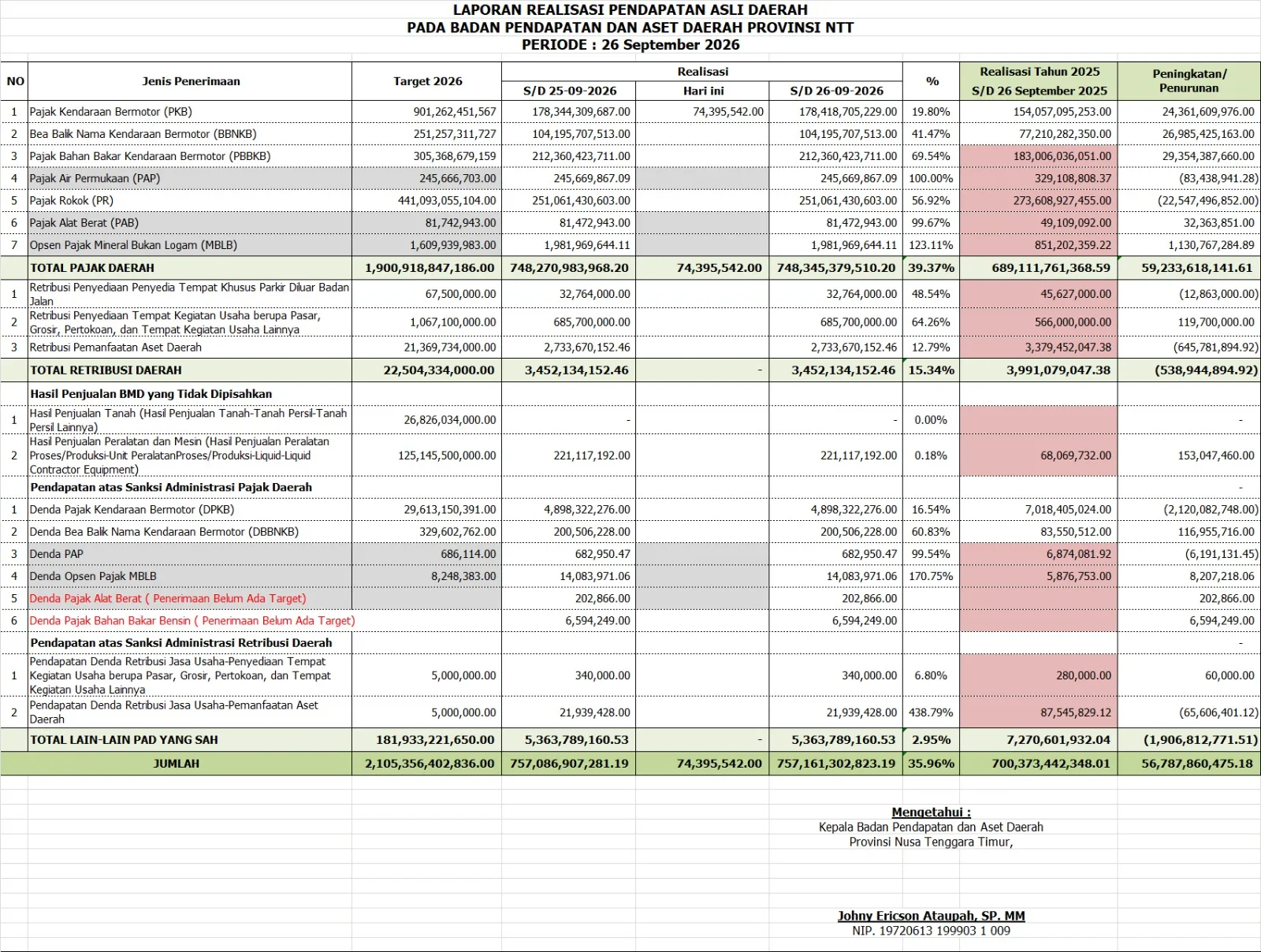Click MBLB percentage "123.11%"
The image size is (1261, 952).
(x=931, y=245)
